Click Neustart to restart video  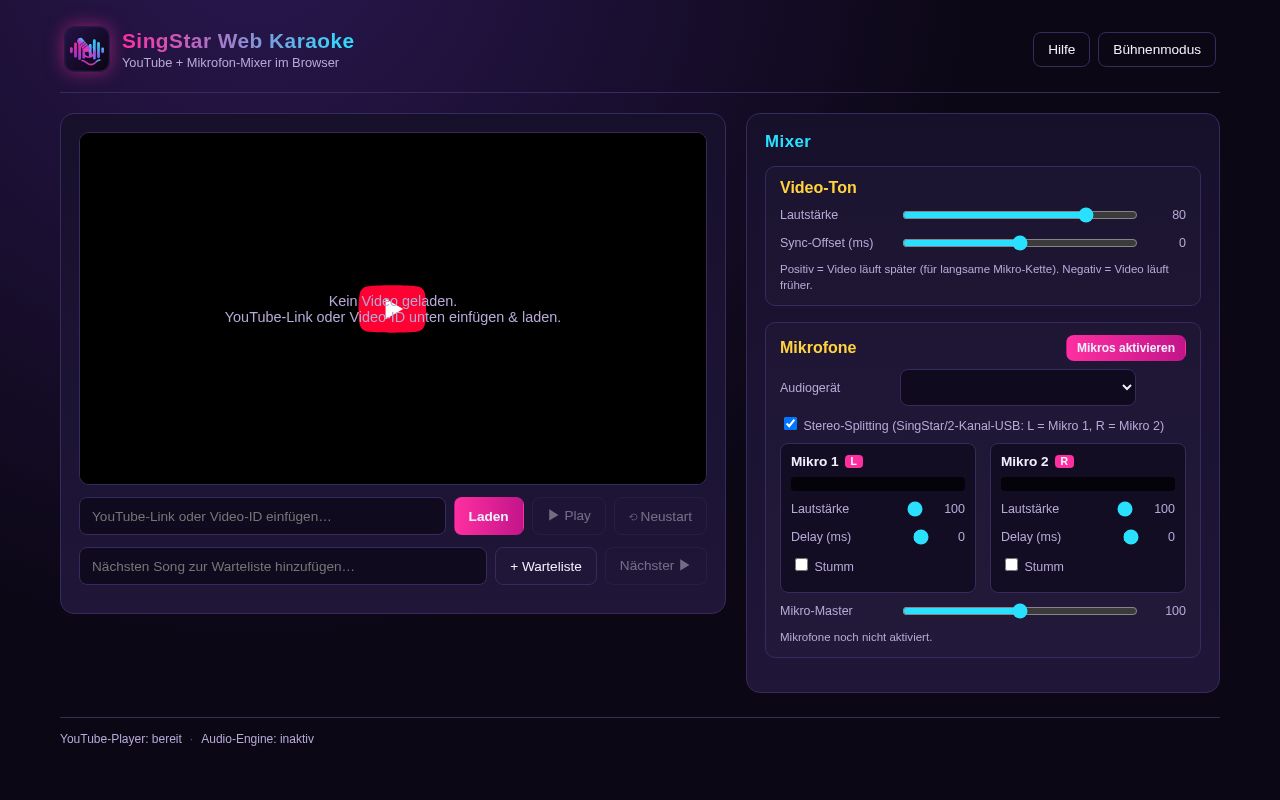660,516
